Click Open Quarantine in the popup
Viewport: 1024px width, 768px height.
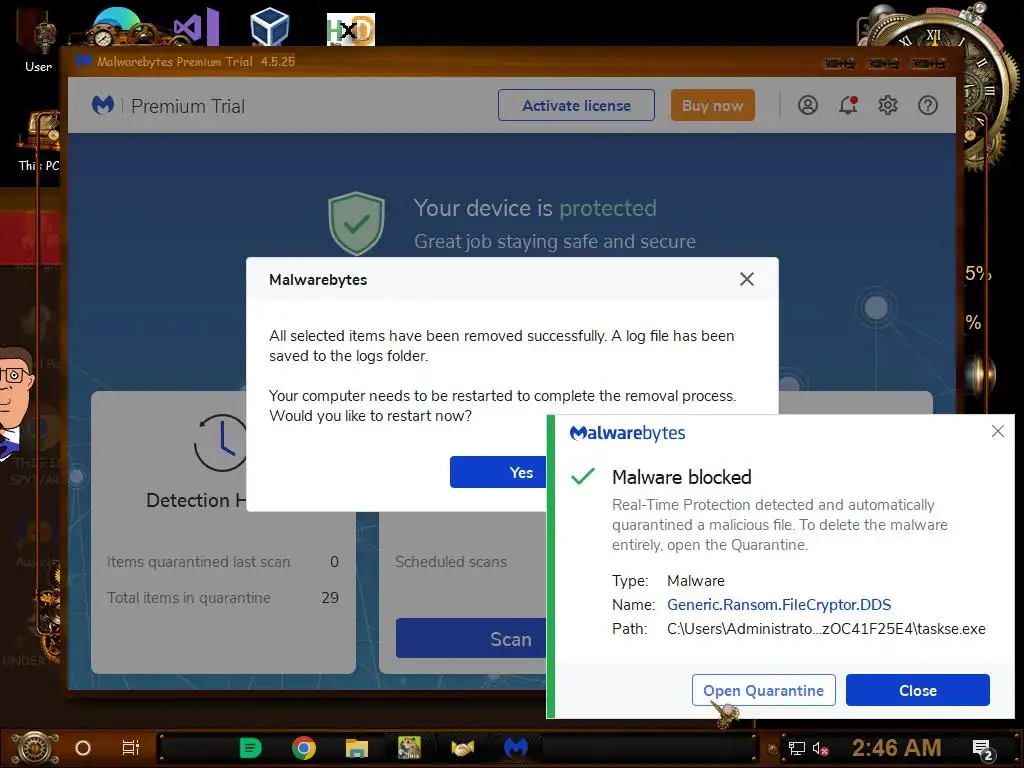(763, 690)
